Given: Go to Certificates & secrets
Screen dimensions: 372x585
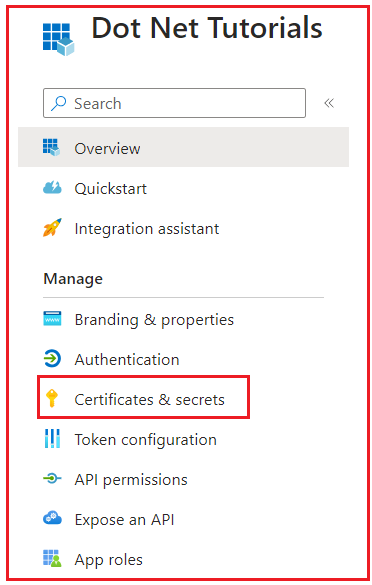Looking at the screenshot, I should click(x=149, y=400).
